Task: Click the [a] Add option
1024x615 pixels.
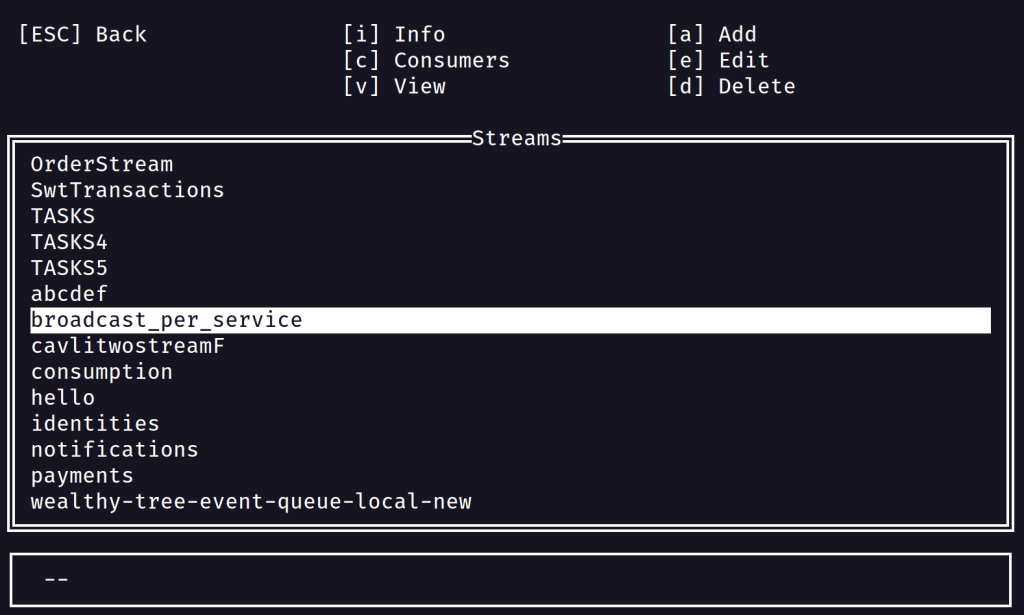Action: (x=712, y=35)
